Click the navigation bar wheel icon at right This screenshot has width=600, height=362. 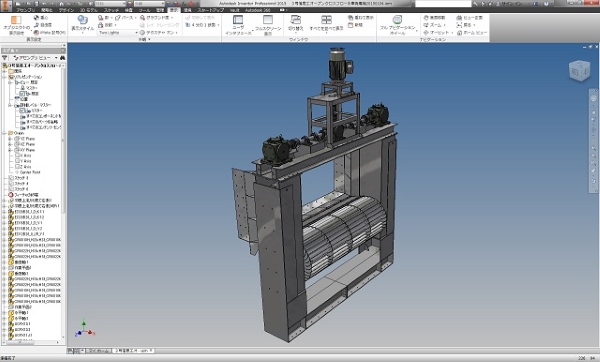pyautogui.click(x=593, y=99)
